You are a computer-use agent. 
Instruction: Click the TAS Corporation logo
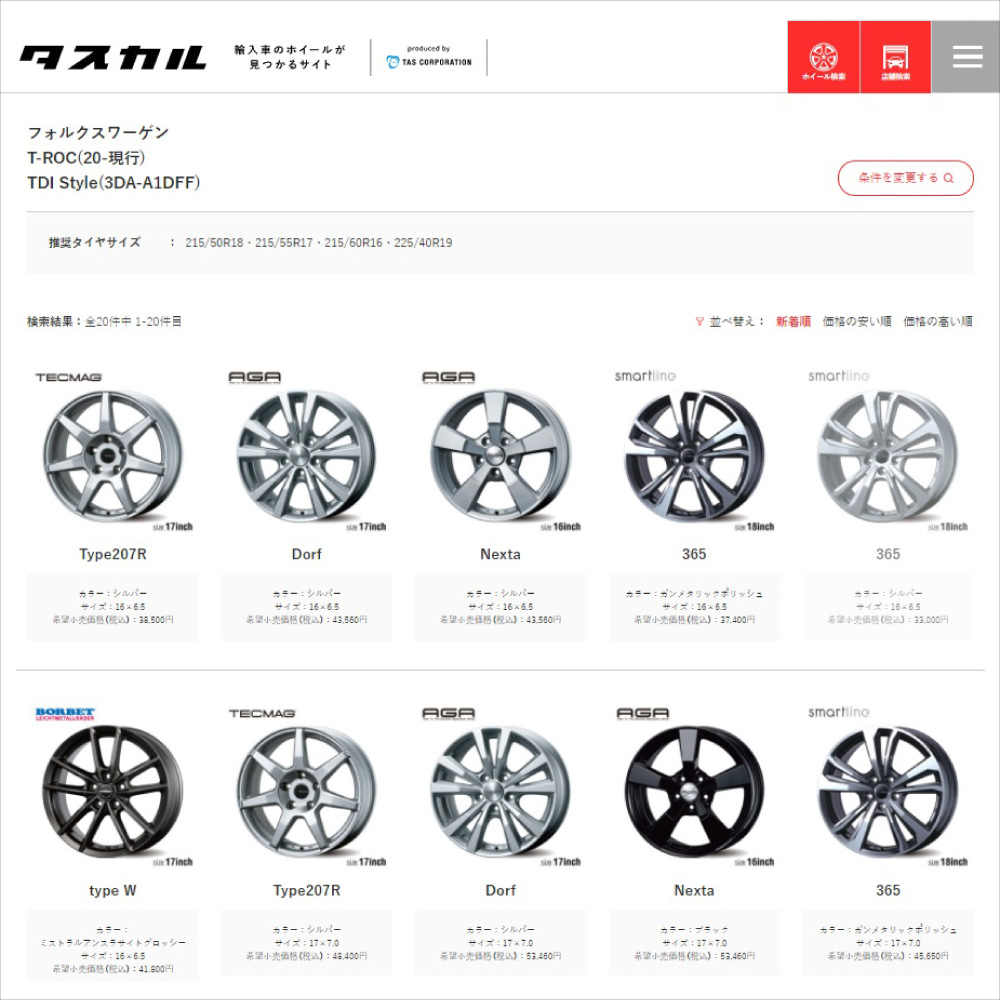coord(429,57)
